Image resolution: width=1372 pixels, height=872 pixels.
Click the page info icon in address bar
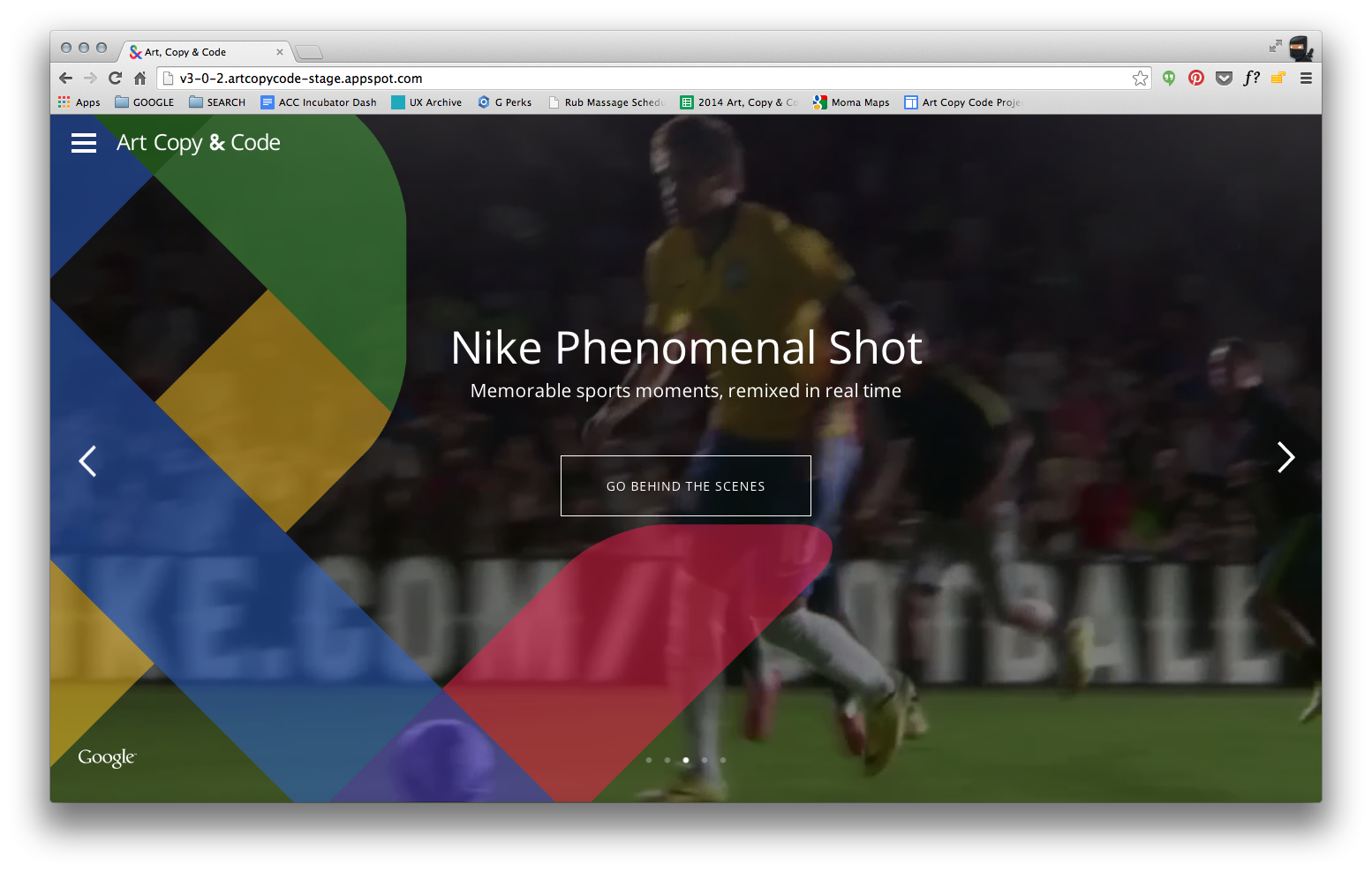tap(168, 78)
